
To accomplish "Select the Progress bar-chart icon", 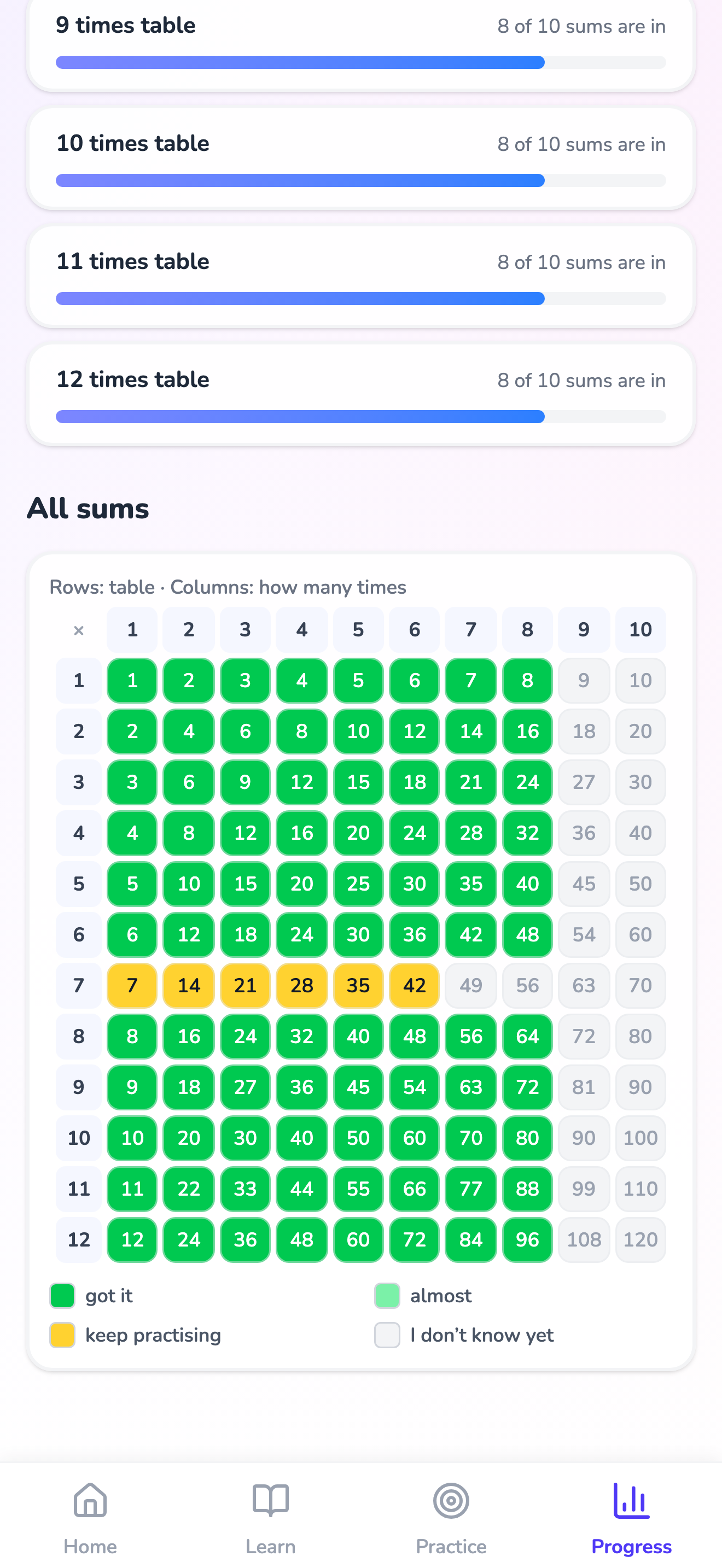I will pos(631,1500).
